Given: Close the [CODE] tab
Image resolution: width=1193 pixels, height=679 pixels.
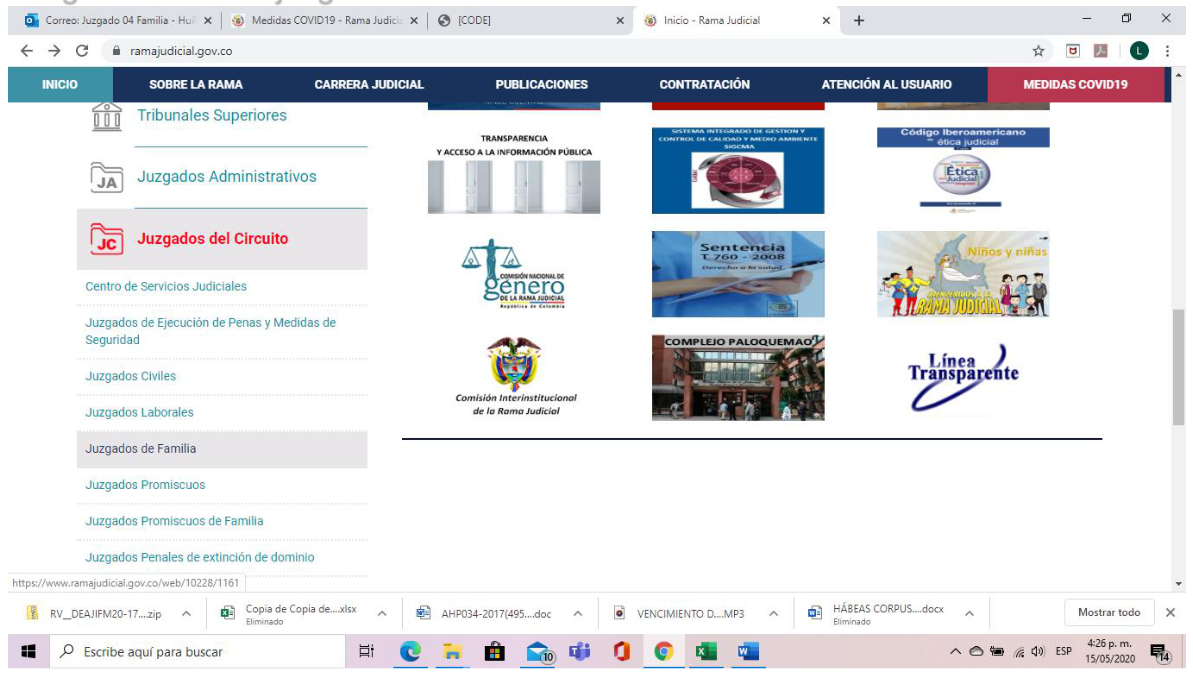Looking at the screenshot, I should [620, 21].
